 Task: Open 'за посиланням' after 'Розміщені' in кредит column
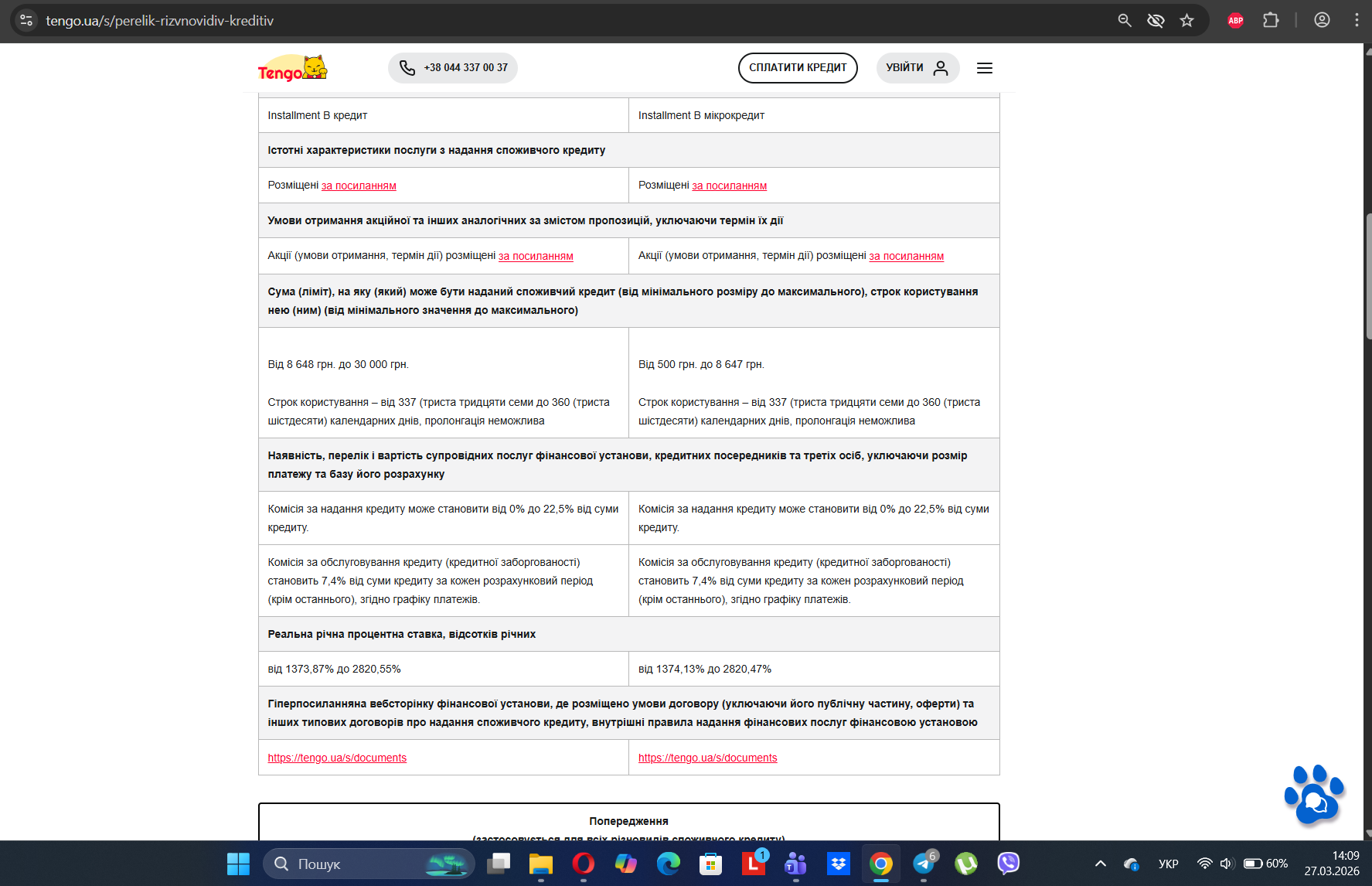click(359, 186)
